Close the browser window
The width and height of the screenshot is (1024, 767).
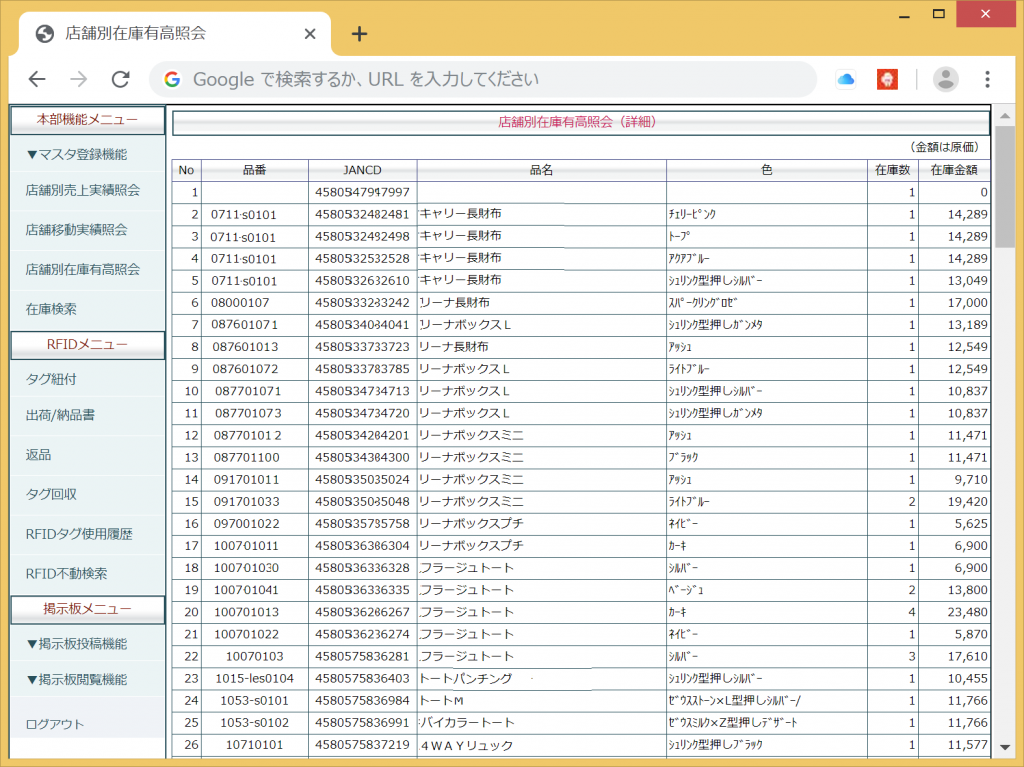pos(986,14)
